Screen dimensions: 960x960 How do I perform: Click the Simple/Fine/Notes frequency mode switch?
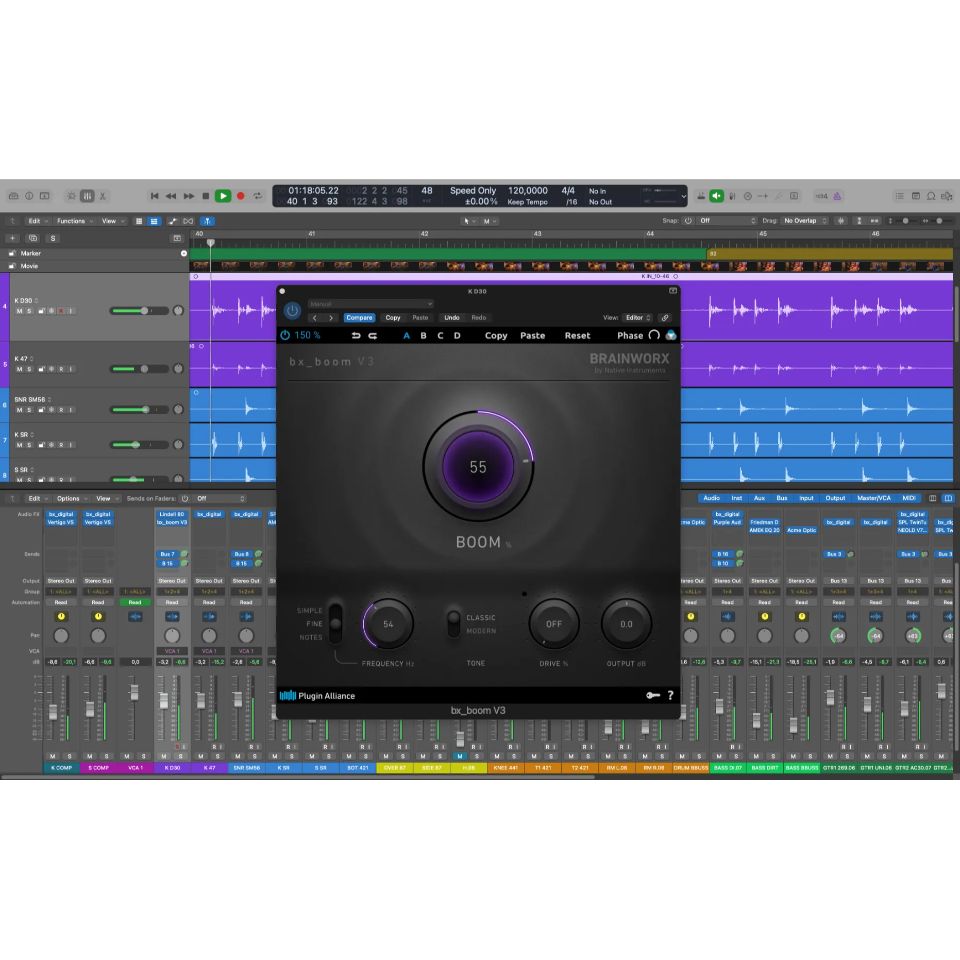coord(335,623)
